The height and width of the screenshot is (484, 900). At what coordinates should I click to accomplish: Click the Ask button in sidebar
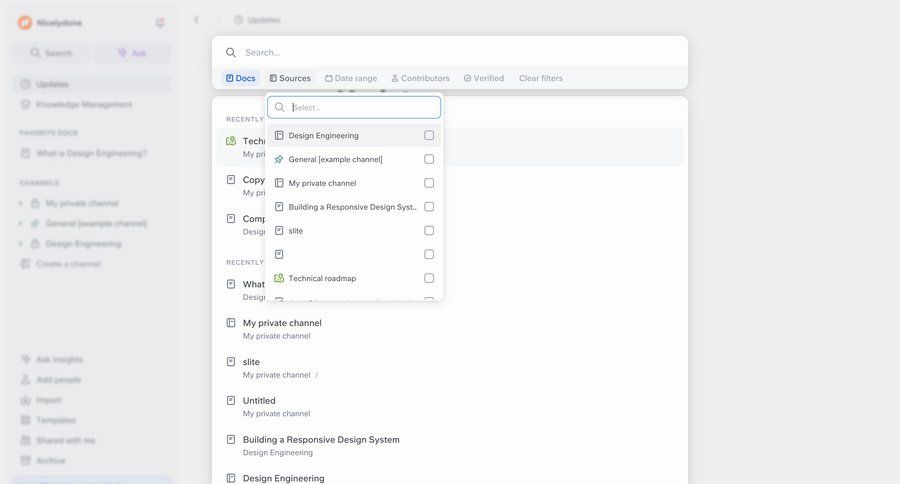132,53
